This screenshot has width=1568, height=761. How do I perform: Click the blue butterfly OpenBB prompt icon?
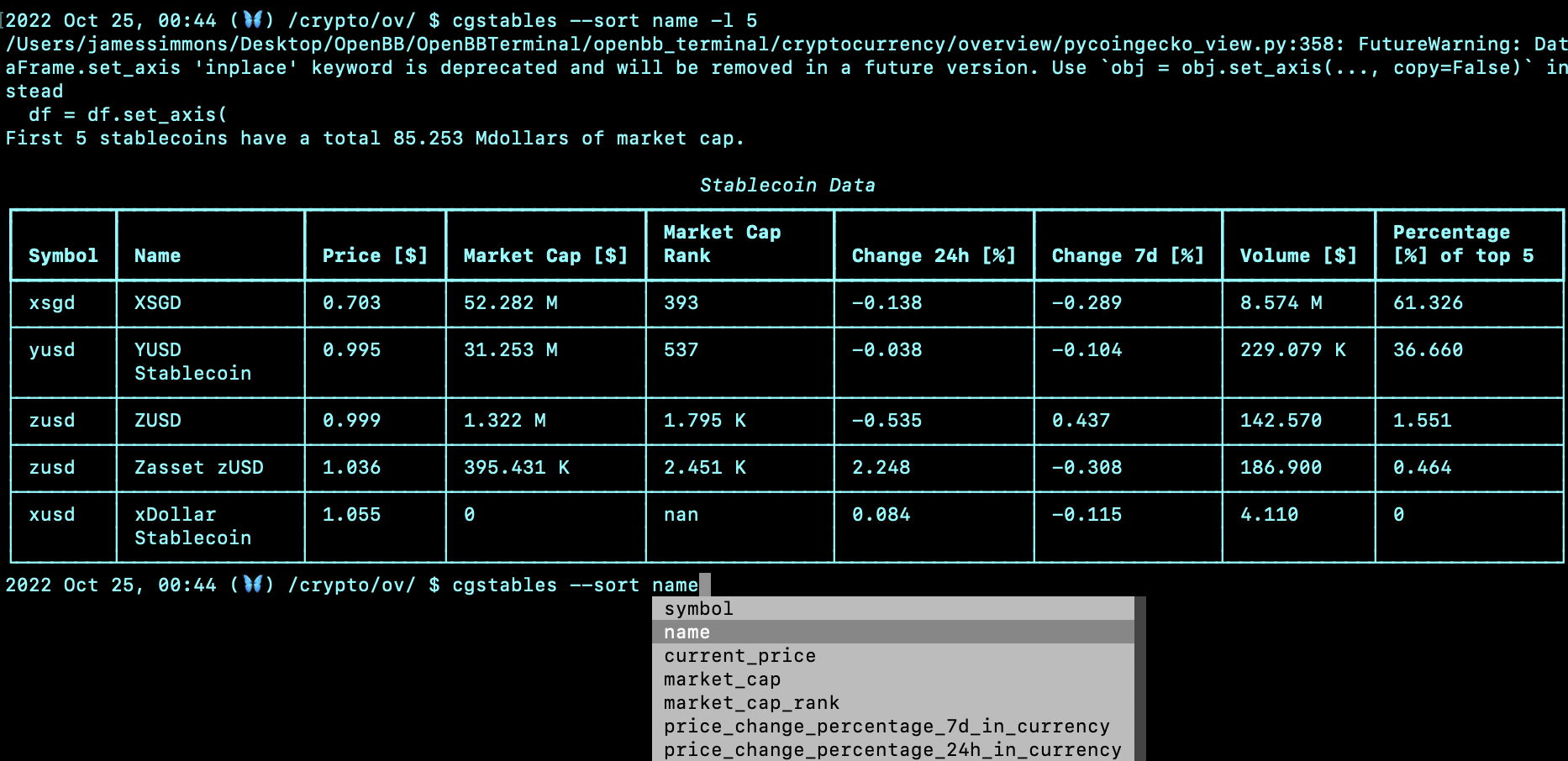pyautogui.click(x=251, y=19)
